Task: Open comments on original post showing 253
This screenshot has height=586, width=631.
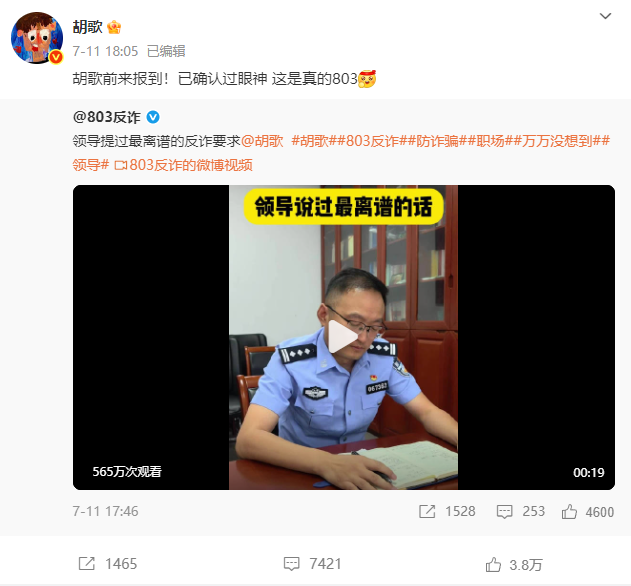Action: coord(521,512)
